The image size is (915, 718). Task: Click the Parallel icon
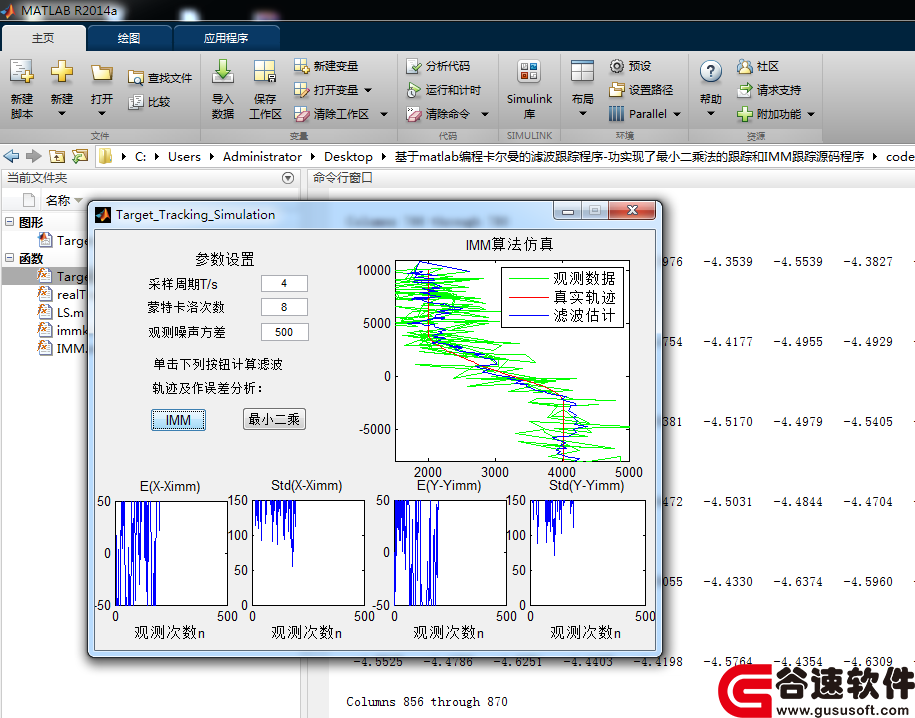[x=617, y=114]
